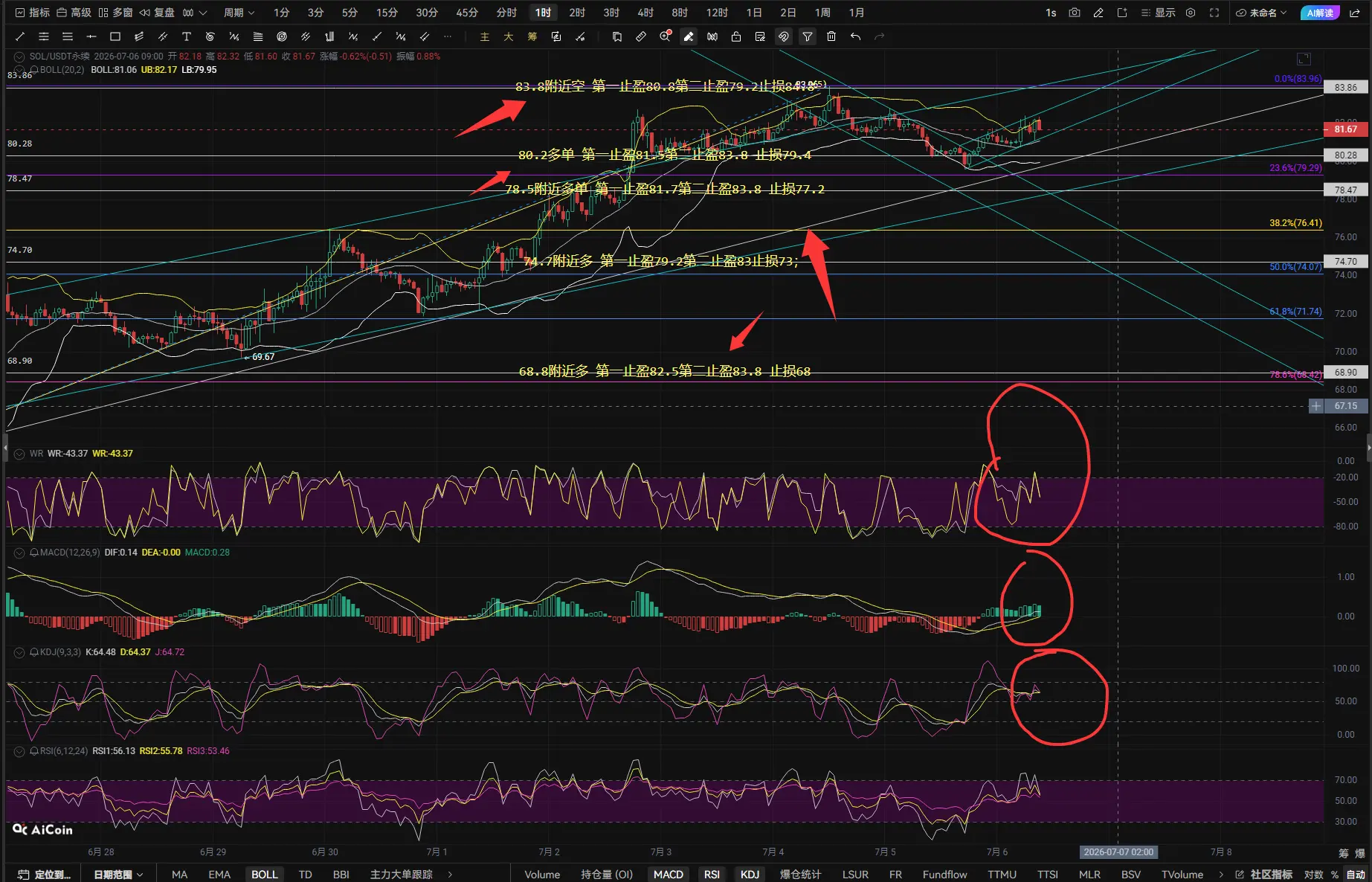Select the rectangle drawing tool
This screenshot has height=882, width=1372.
click(x=115, y=36)
